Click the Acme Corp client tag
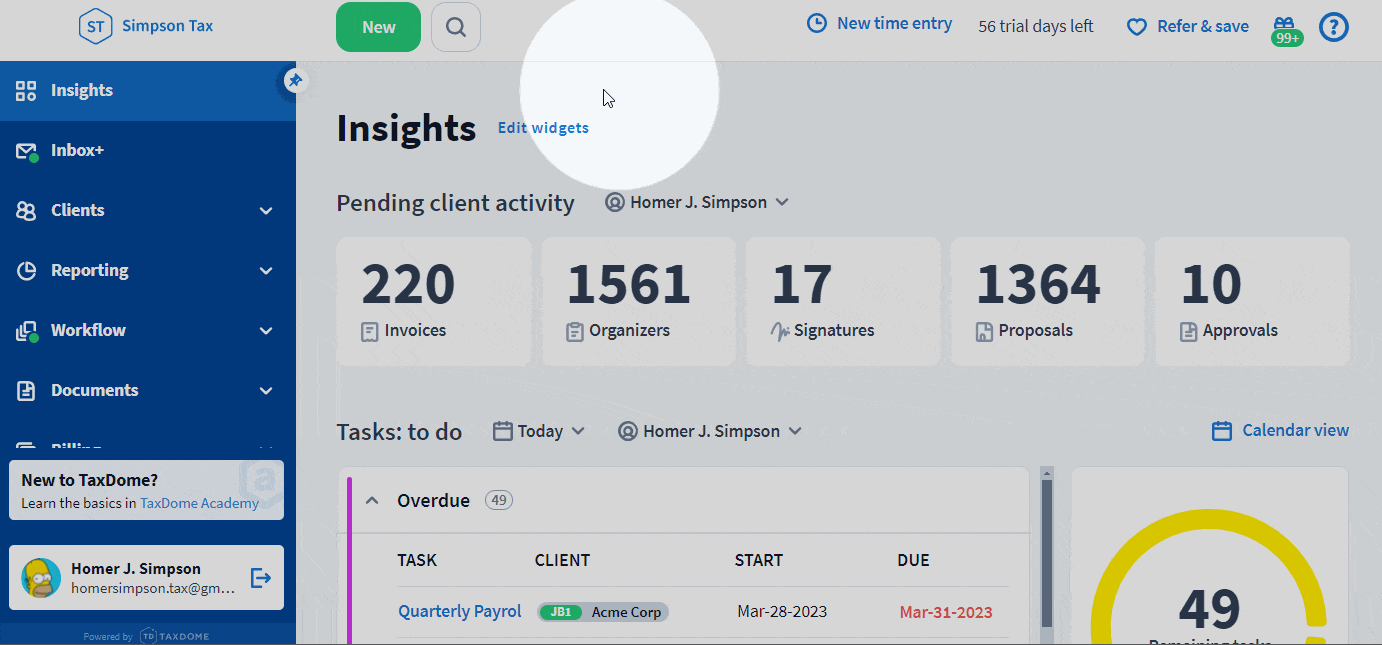Viewport: 1382px width, 645px height. [x=603, y=612]
